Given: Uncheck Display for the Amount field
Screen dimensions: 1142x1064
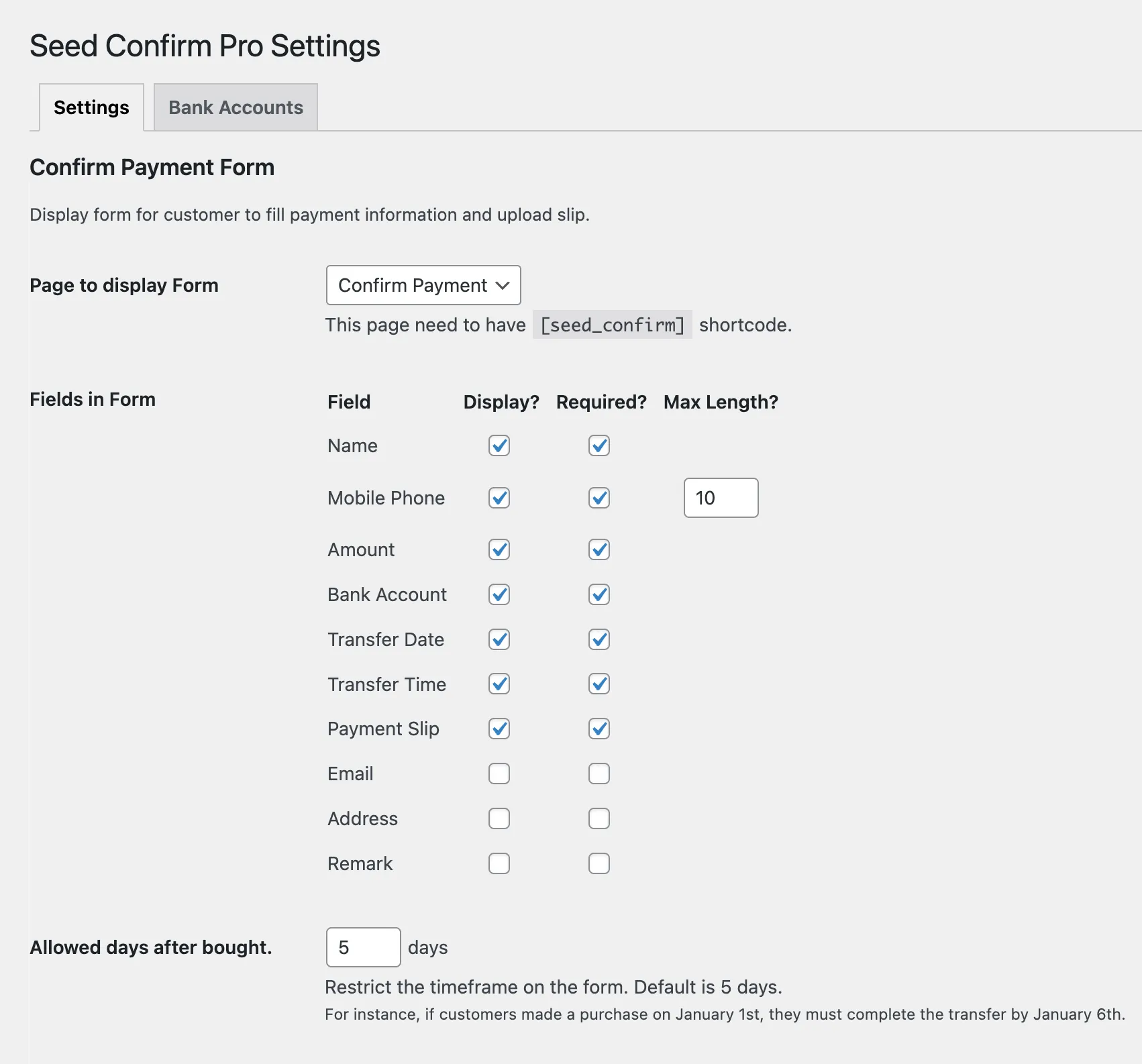Looking at the screenshot, I should (x=499, y=549).
